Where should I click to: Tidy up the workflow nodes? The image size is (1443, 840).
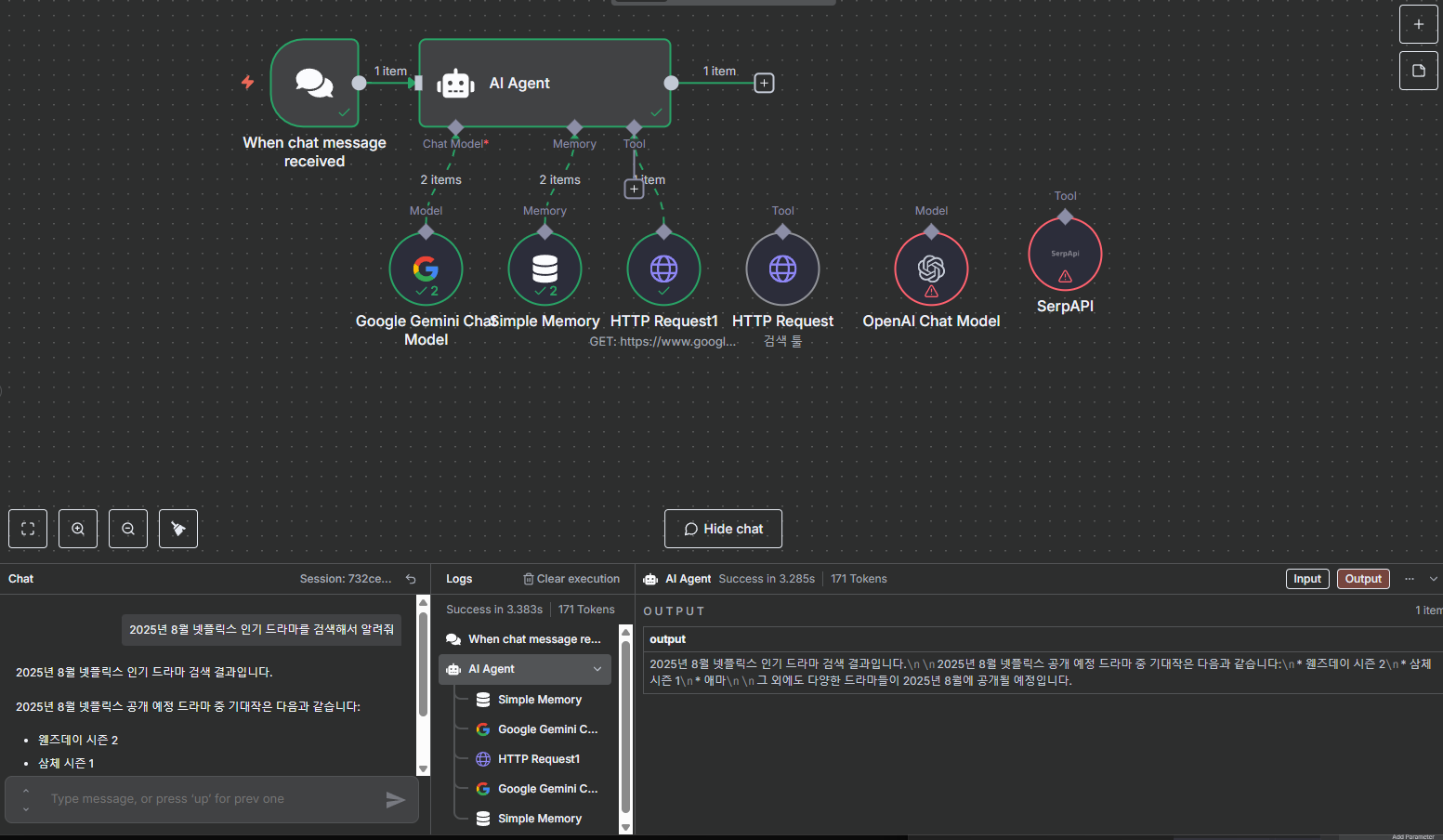click(x=178, y=529)
